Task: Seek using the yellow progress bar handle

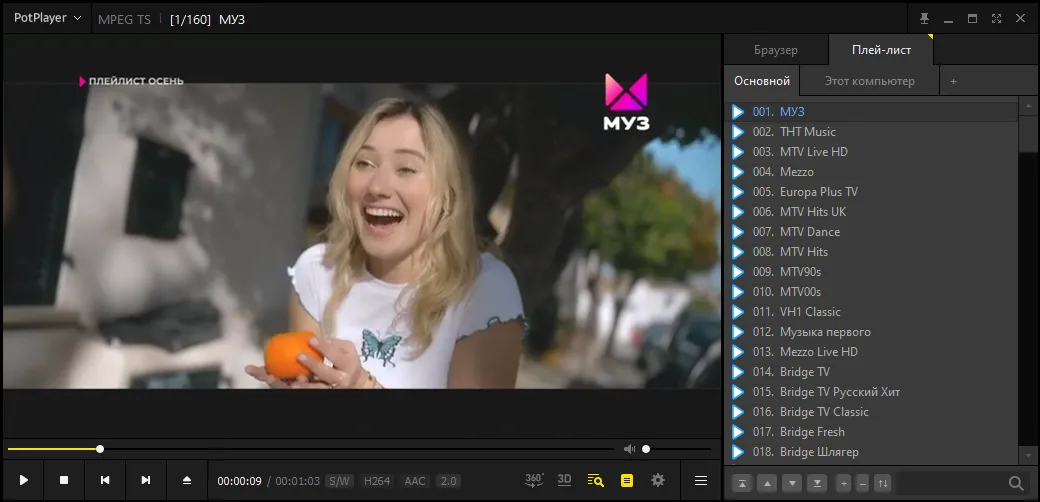Action: tap(100, 449)
